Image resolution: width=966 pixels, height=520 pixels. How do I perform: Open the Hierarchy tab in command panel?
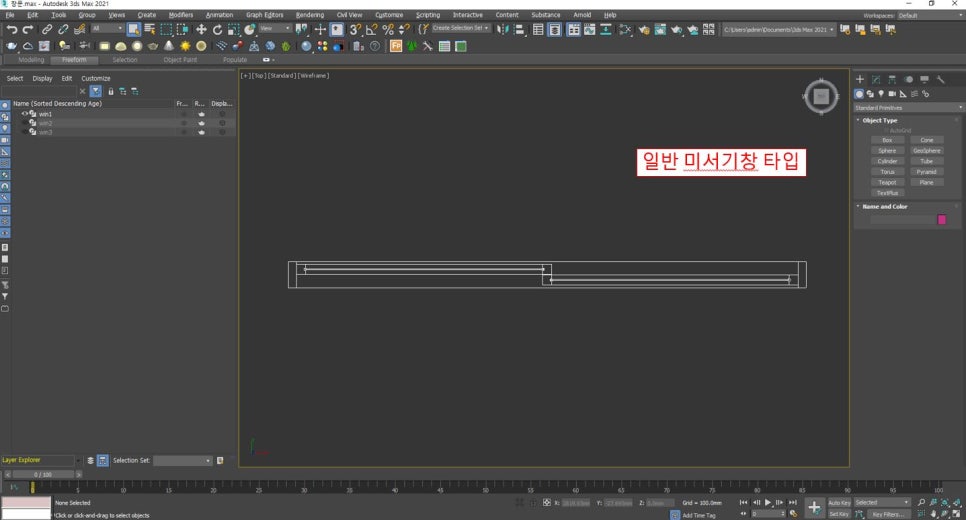(x=892, y=79)
